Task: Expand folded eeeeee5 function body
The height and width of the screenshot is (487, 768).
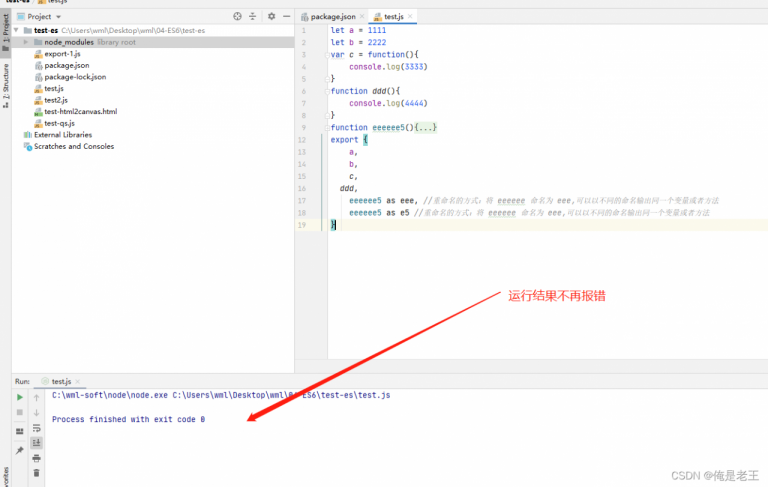Action: [x=418, y=127]
